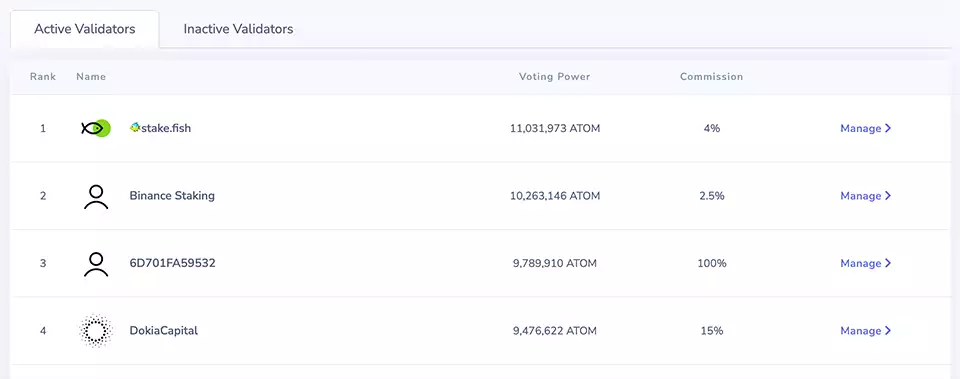The image size is (960, 379).
Task: Click the stake.fish fish logo avatar
Action: click(x=96, y=129)
